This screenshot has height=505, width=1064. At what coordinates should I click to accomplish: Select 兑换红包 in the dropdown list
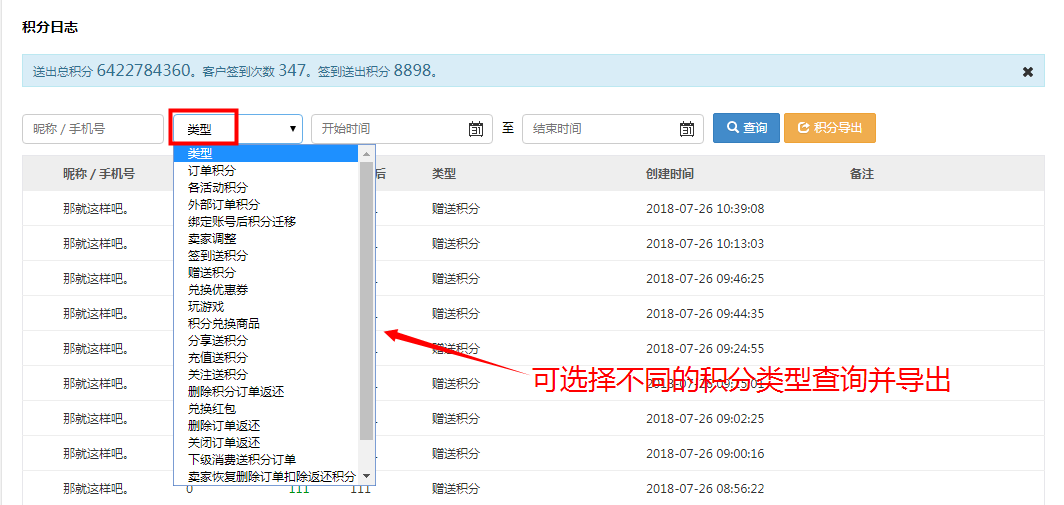tap(212, 409)
